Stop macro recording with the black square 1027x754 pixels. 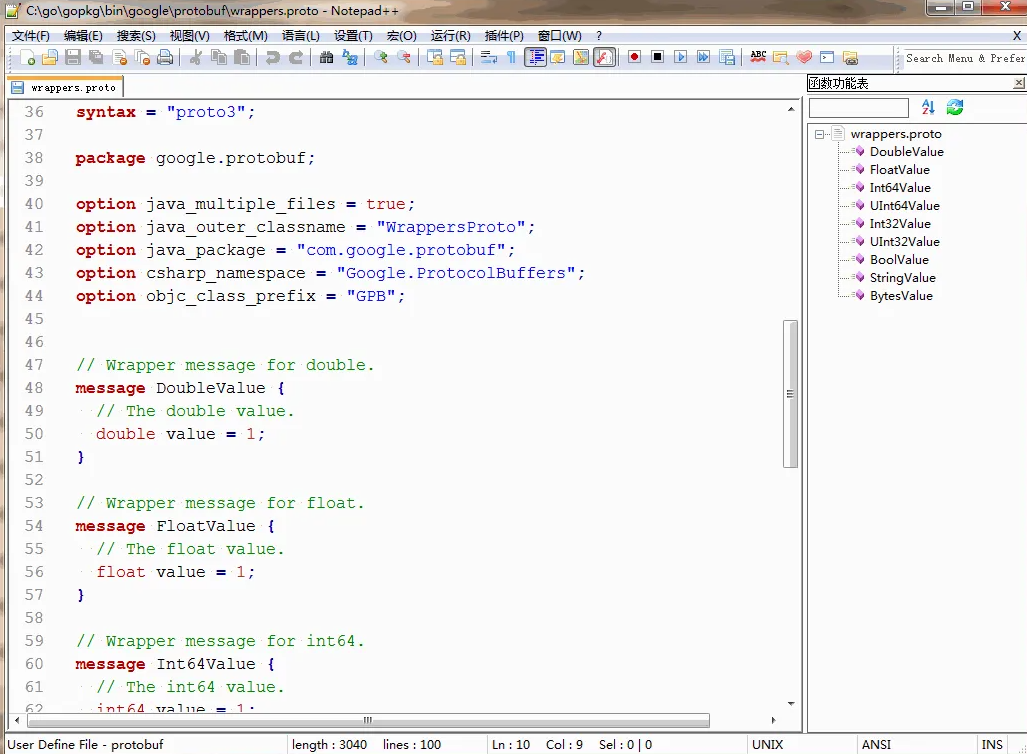658,57
